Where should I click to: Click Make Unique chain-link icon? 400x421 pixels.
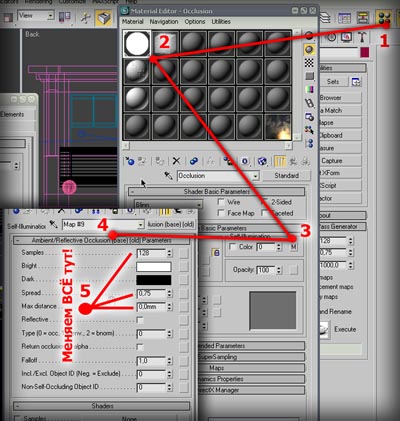(x=194, y=161)
